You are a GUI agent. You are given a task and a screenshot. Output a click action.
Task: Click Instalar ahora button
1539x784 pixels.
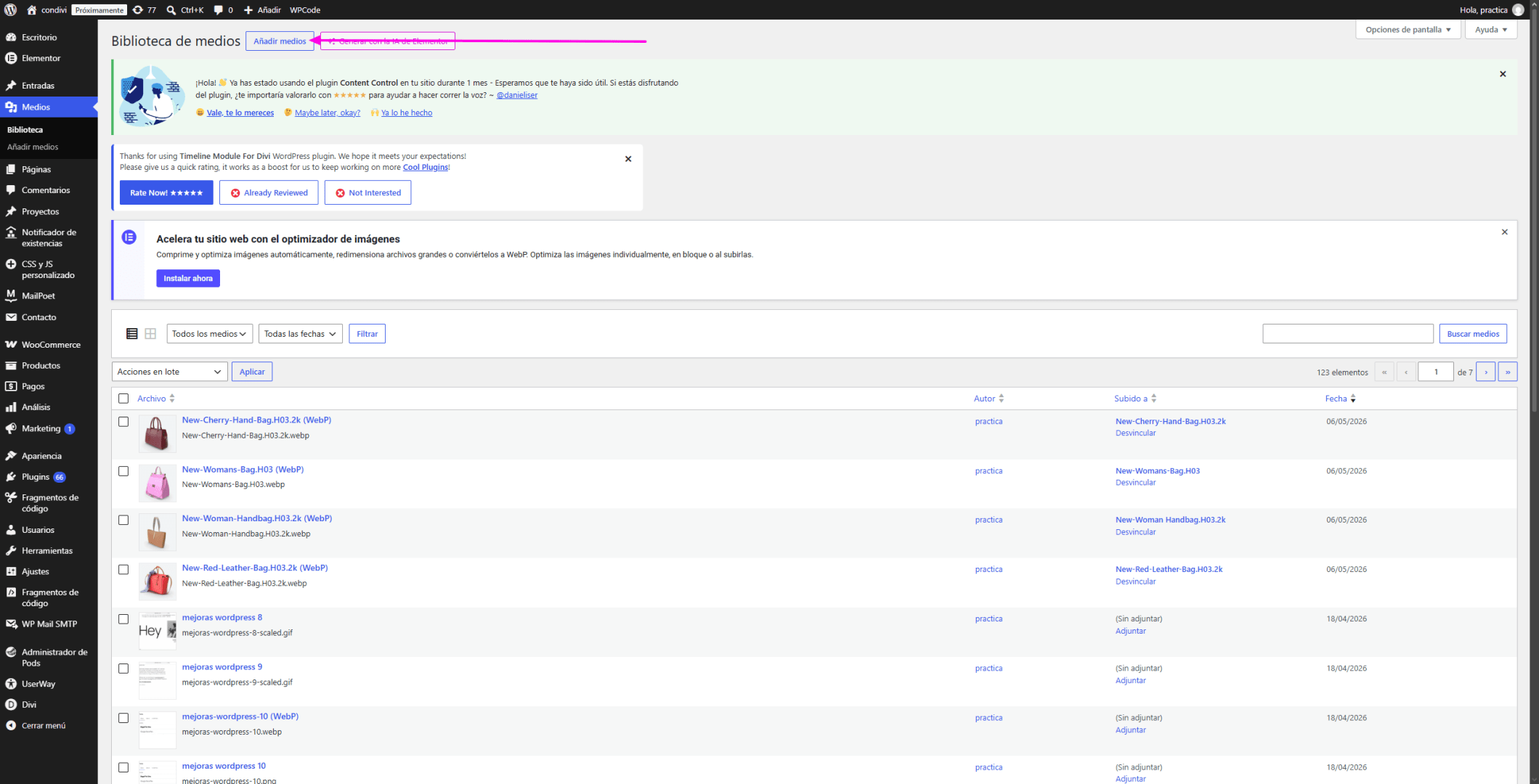188,279
